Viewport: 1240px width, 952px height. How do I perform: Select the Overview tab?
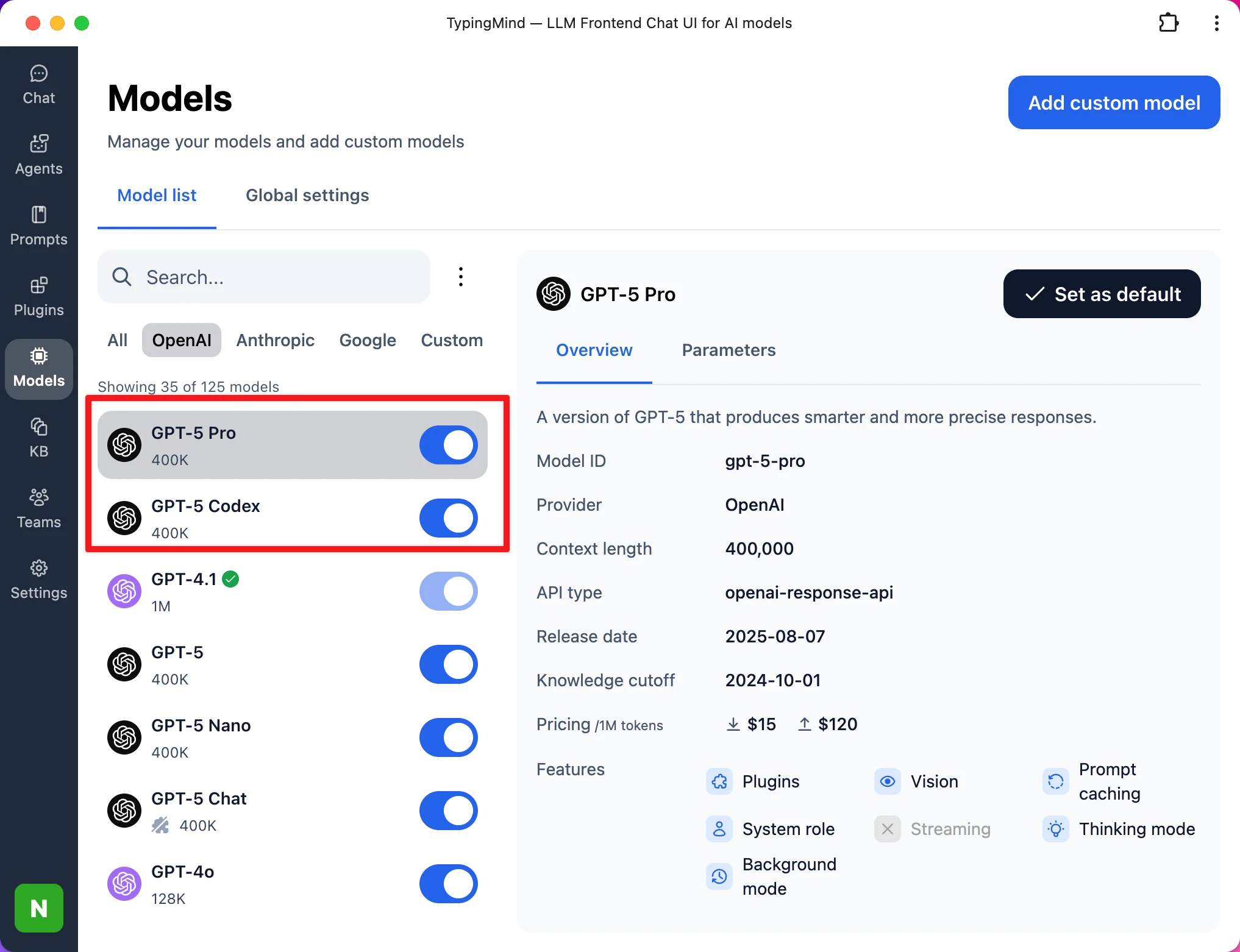(x=594, y=350)
